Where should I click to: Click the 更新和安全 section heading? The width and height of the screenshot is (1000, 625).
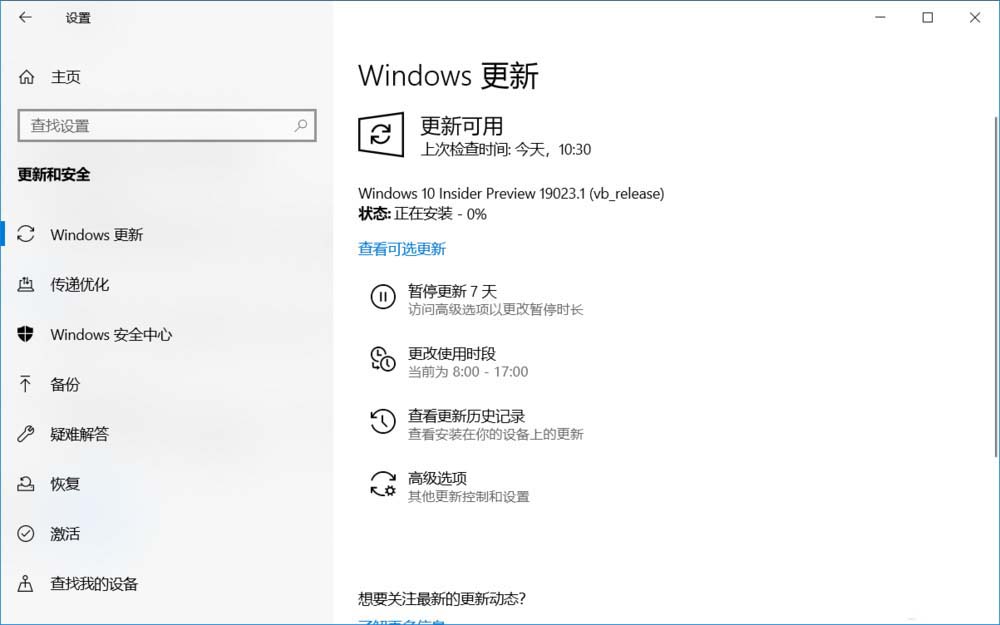54,174
